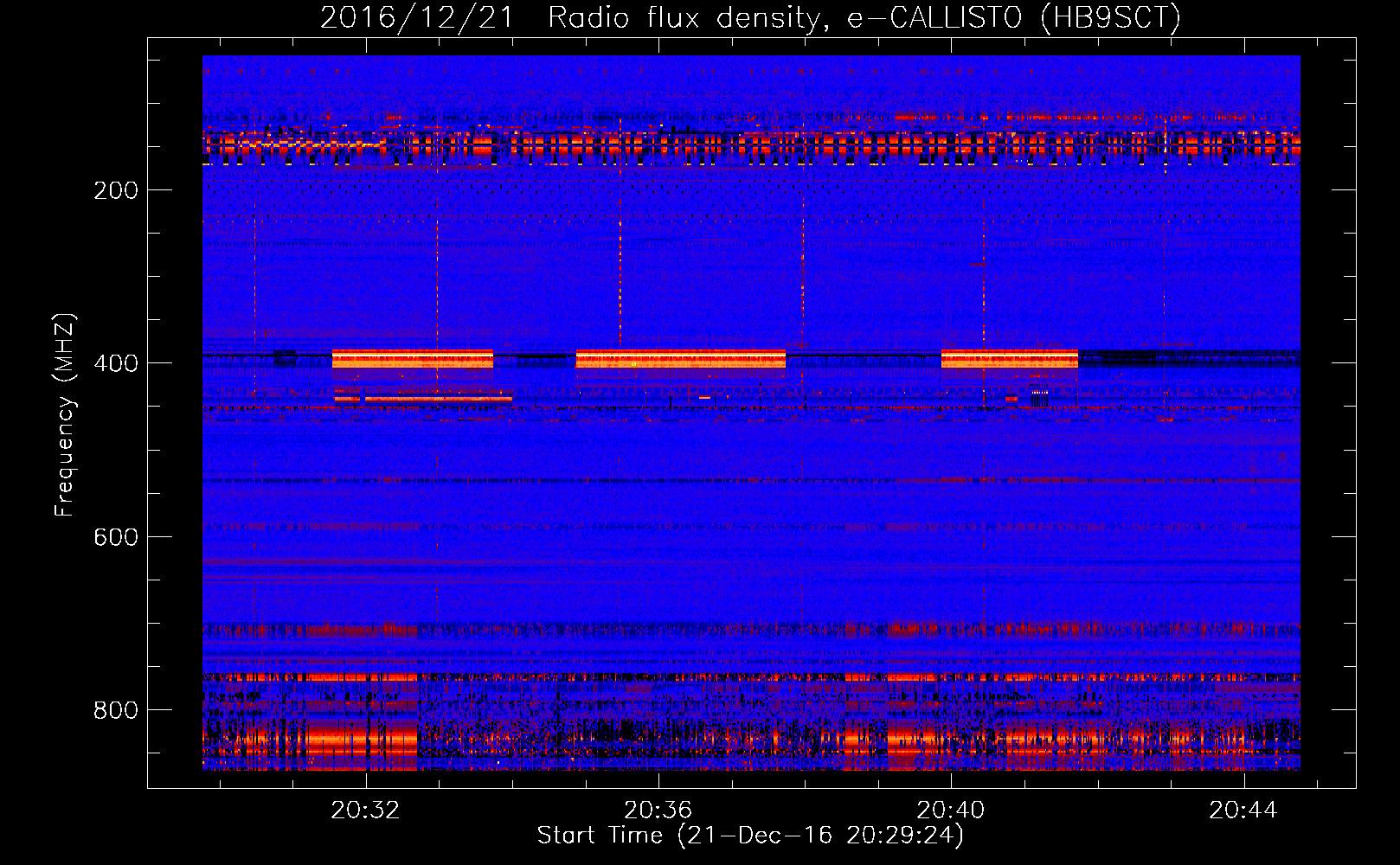
Task: Click the plot title mentioning e-CALLISTO (HB9SCT)
Action: click(750, 17)
